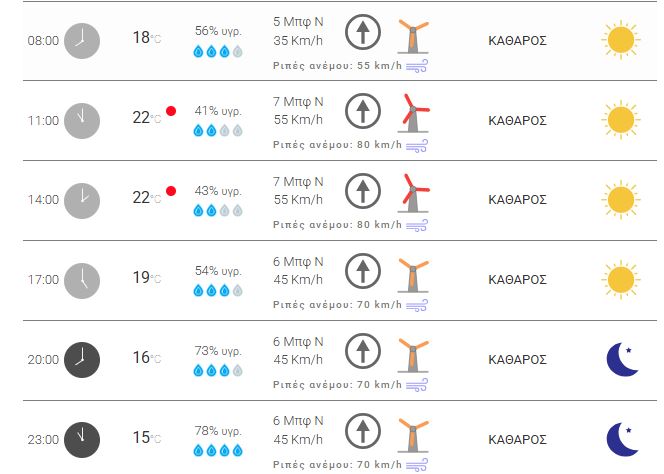
Task: Click the sun icon in the 14:00 row
Action: click(x=620, y=199)
